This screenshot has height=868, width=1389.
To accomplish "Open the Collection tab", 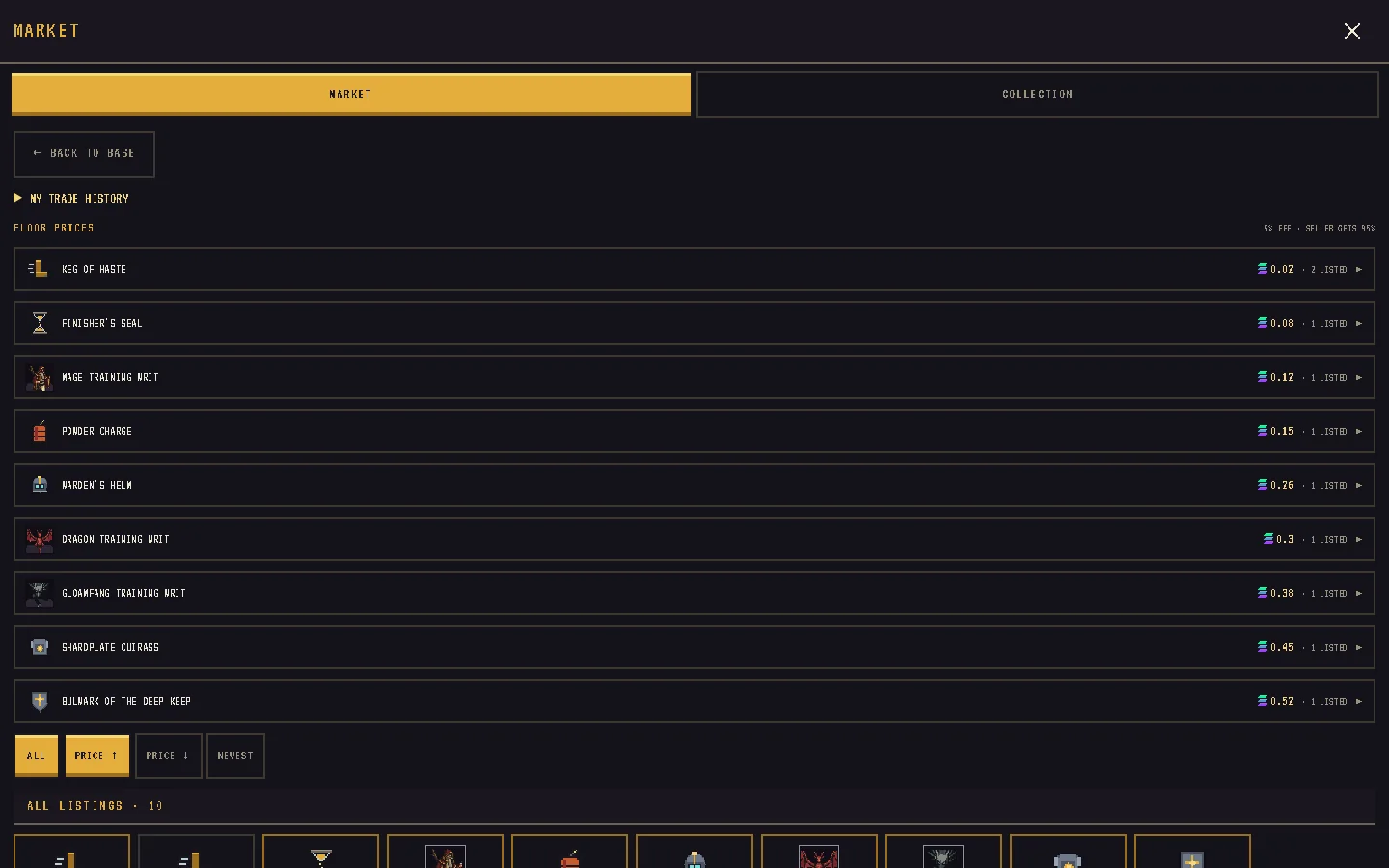I will 1038,95.
